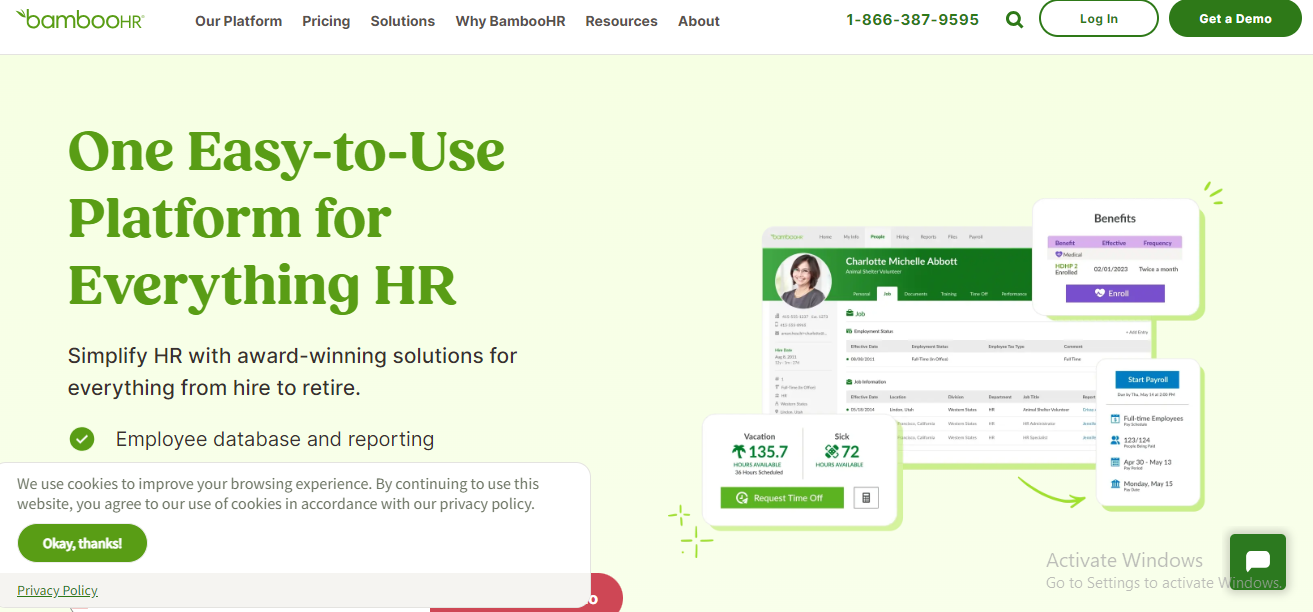This screenshot has height=612, width=1313.
Task: Click the calendar icon beside Apr 30 - May 13
Action: point(1115,462)
